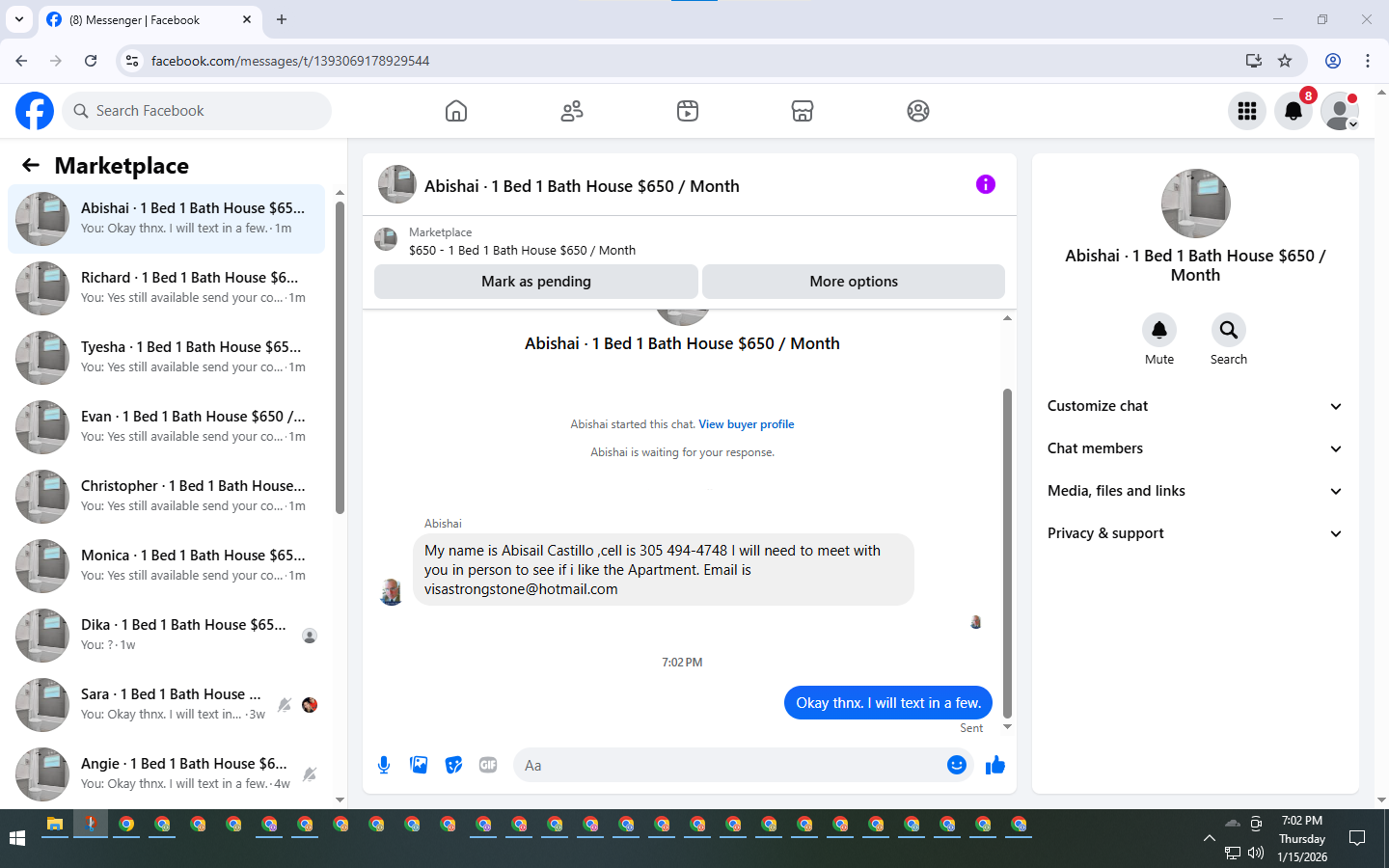
Task: Click the More options button
Action: [x=854, y=282]
